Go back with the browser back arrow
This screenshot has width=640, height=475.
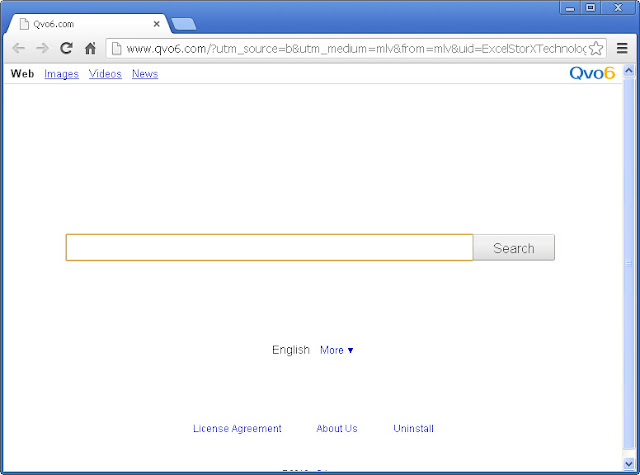(x=18, y=49)
